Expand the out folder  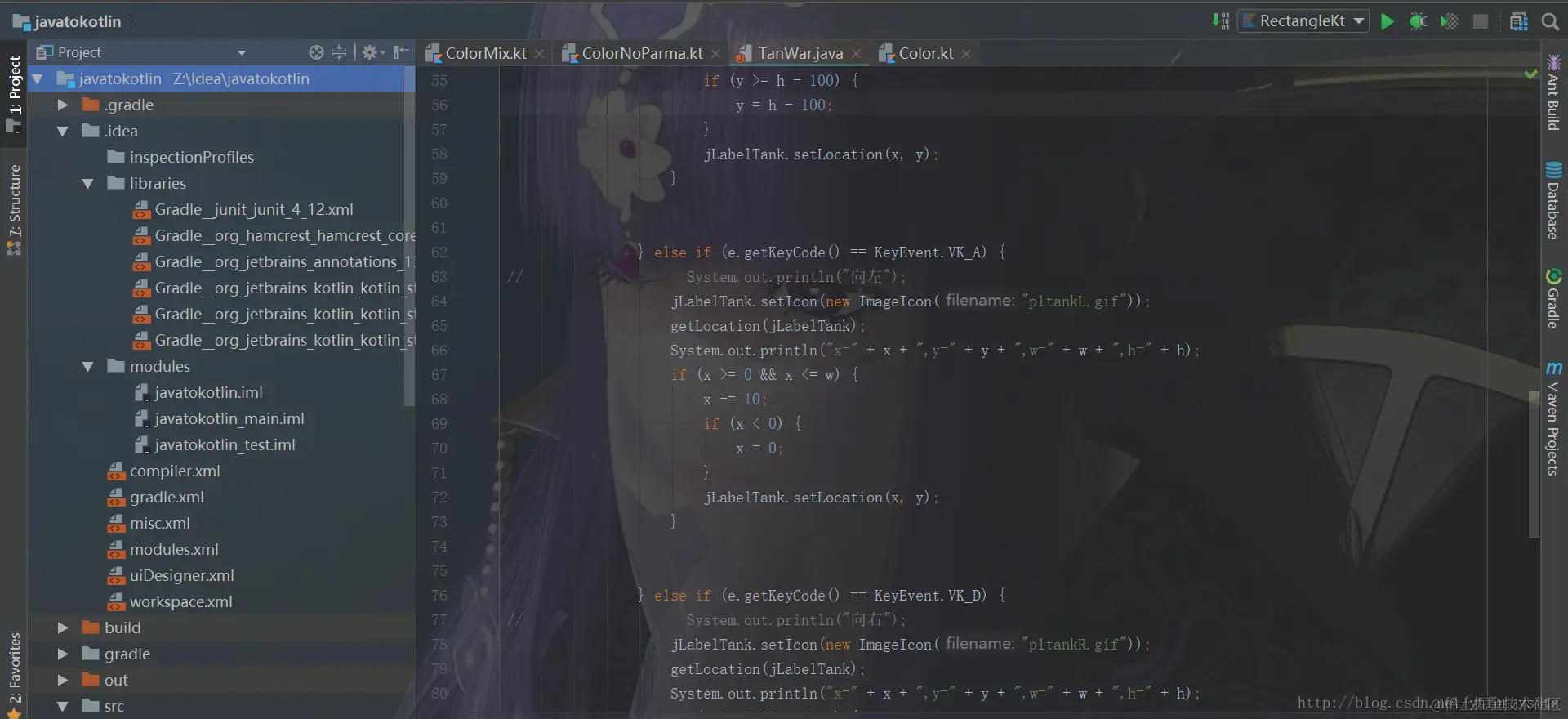coord(62,681)
